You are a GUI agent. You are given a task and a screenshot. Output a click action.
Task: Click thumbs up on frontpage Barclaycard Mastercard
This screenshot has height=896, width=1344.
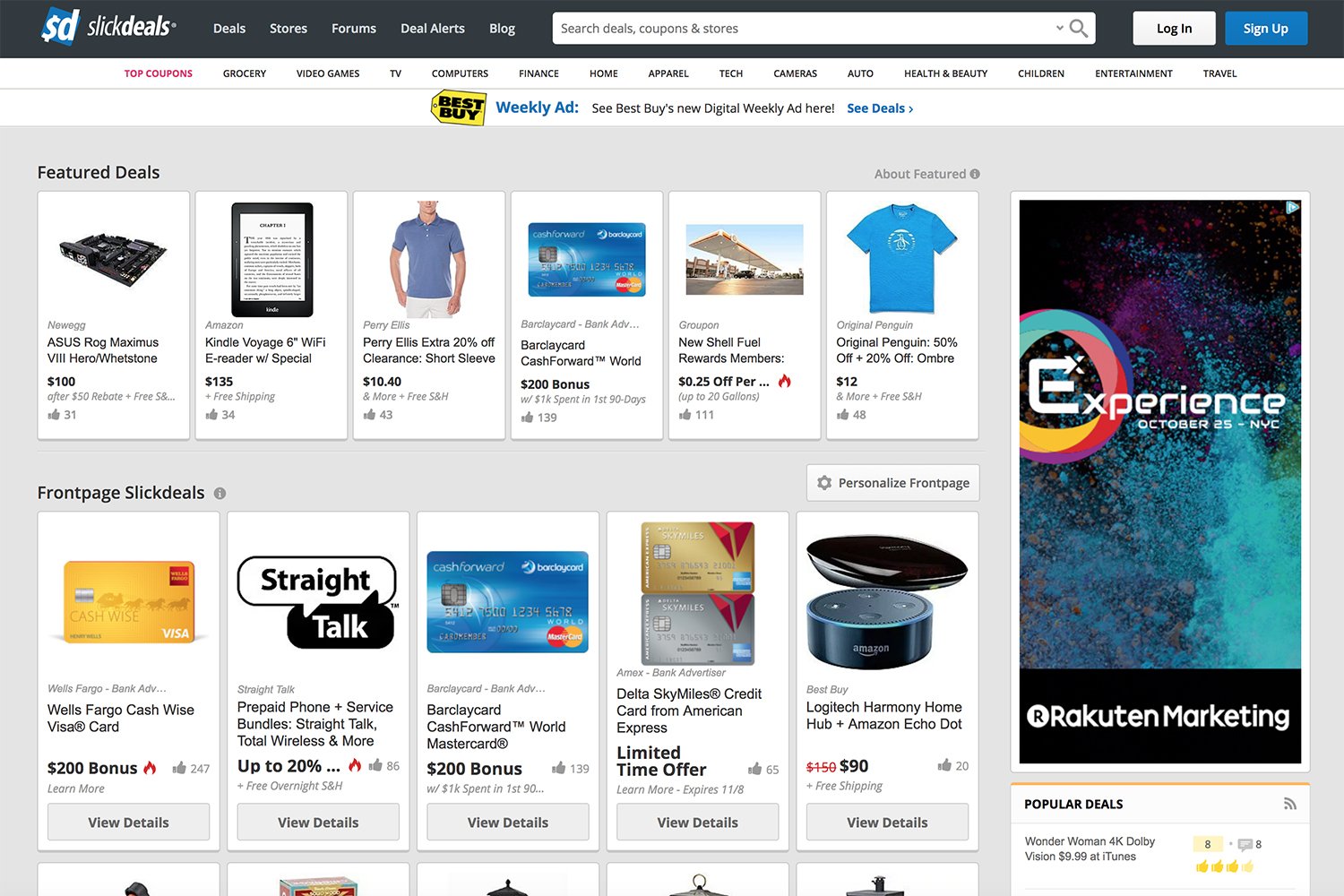pos(559,768)
